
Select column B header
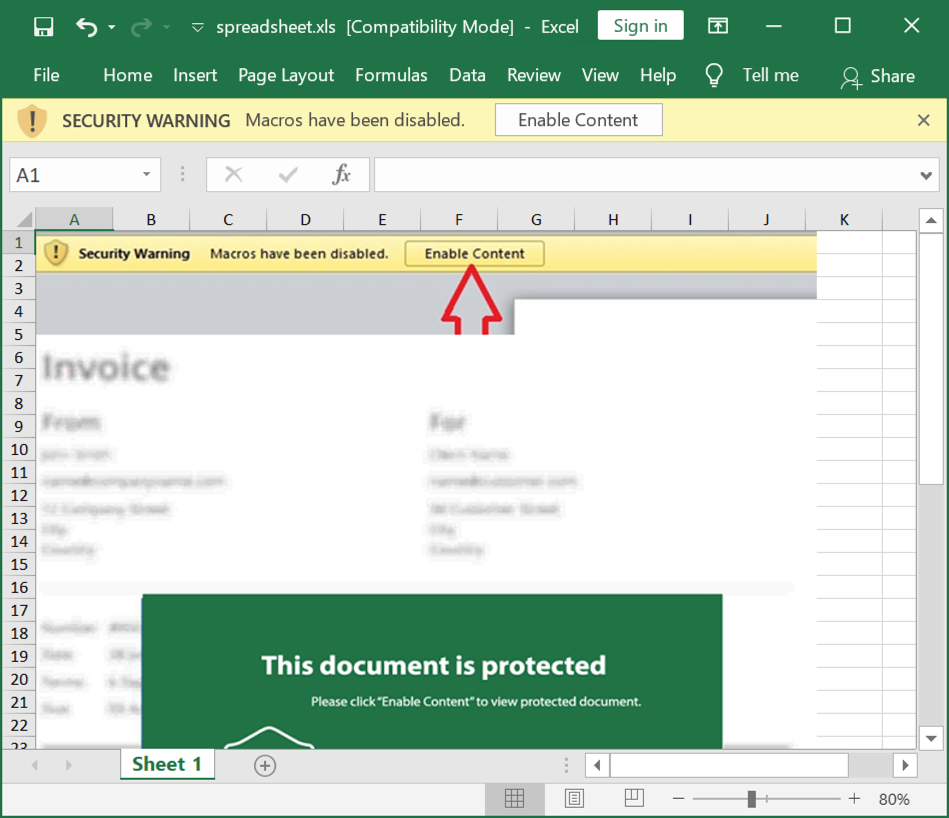(x=151, y=219)
